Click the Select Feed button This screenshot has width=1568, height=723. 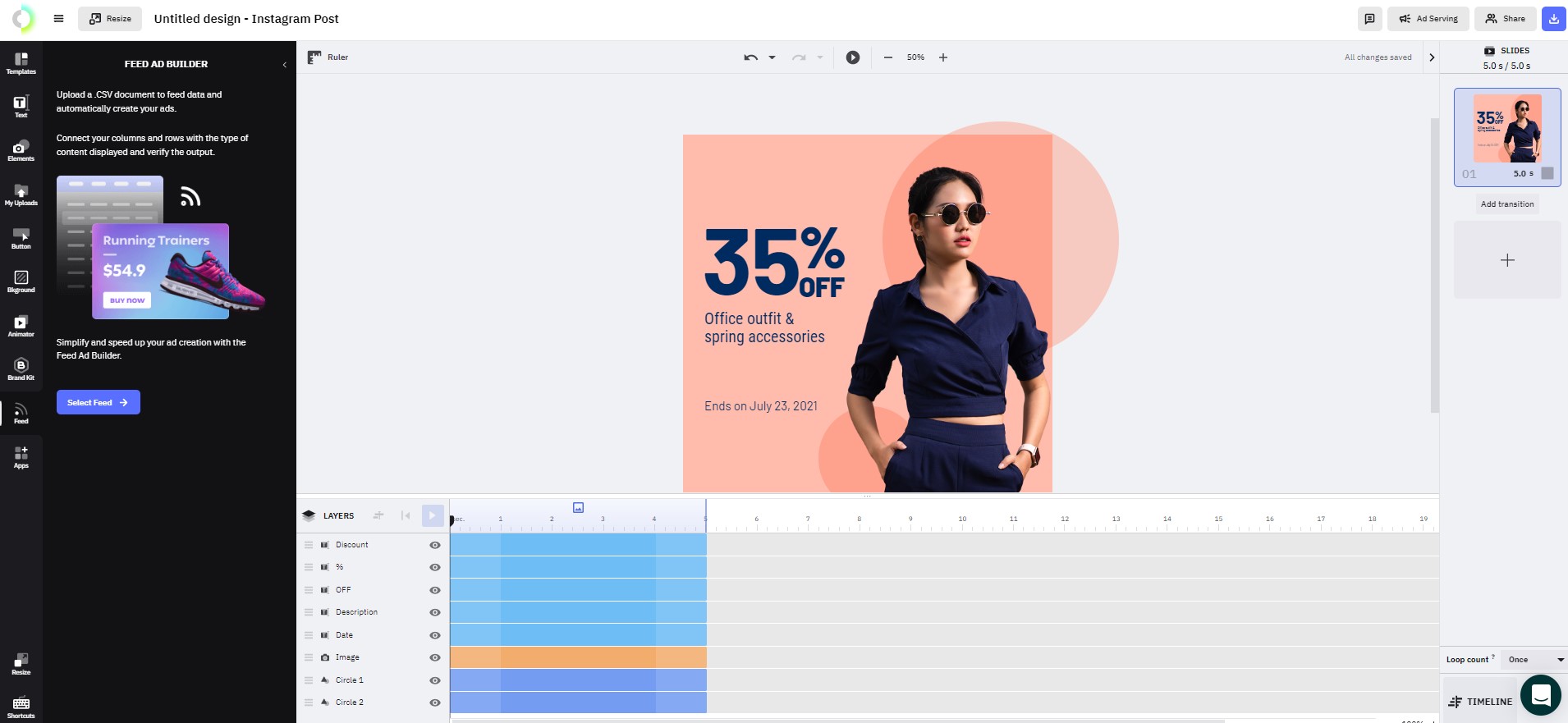(x=98, y=402)
